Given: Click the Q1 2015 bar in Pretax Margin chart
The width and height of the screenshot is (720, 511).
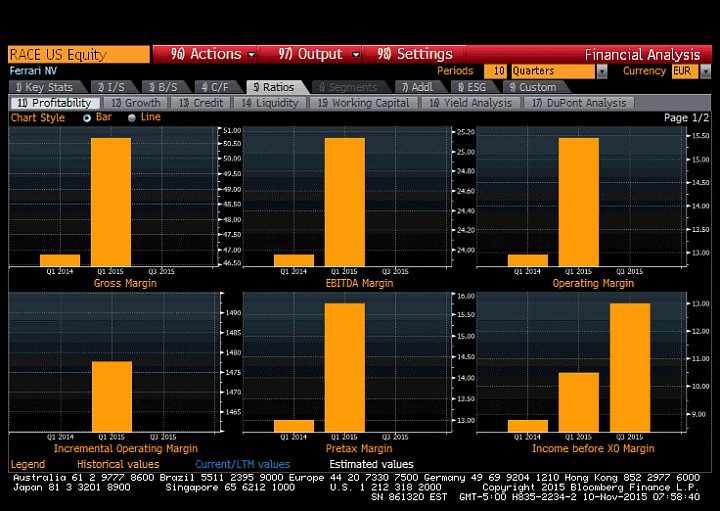Looking at the screenshot, I should tap(345, 367).
